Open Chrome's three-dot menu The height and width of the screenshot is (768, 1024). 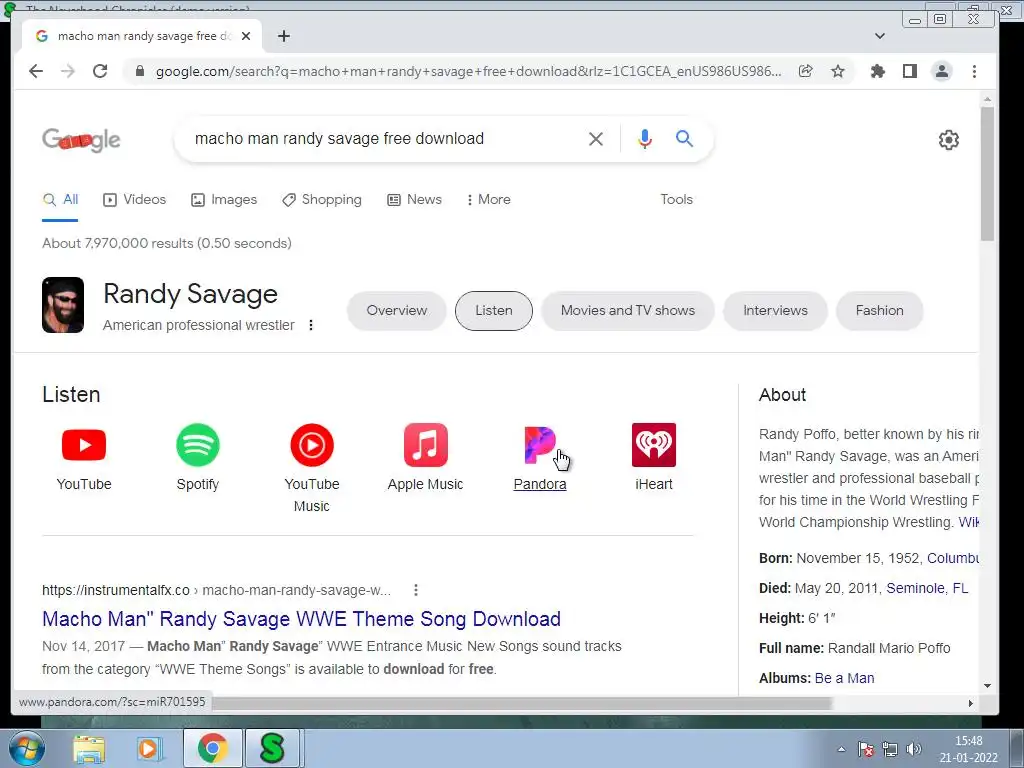974,71
